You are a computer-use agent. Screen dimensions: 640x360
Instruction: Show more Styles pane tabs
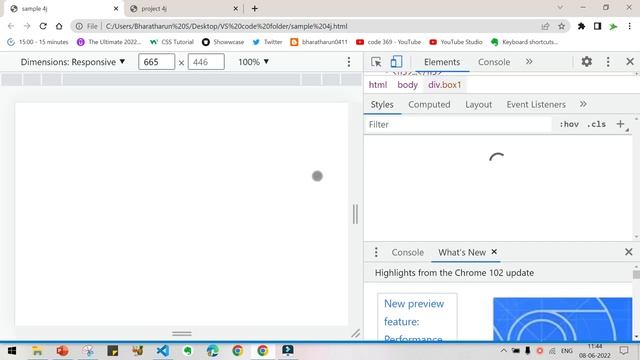(x=583, y=104)
